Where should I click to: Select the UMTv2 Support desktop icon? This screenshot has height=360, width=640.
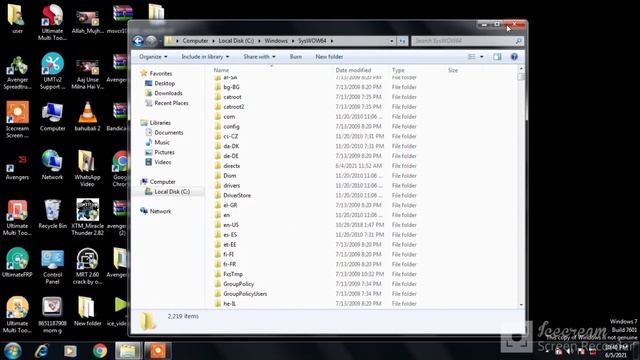(x=52, y=71)
